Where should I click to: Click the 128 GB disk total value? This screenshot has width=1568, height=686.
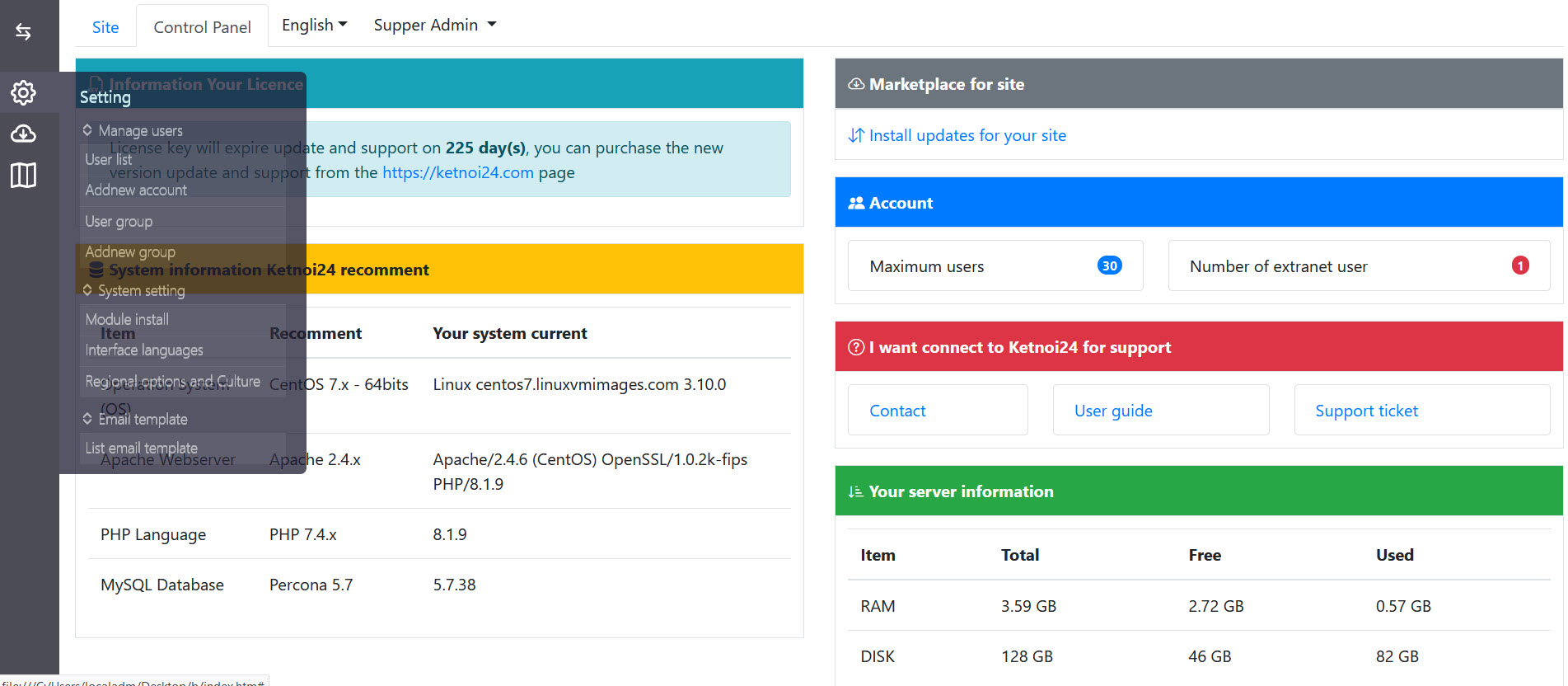(1027, 656)
